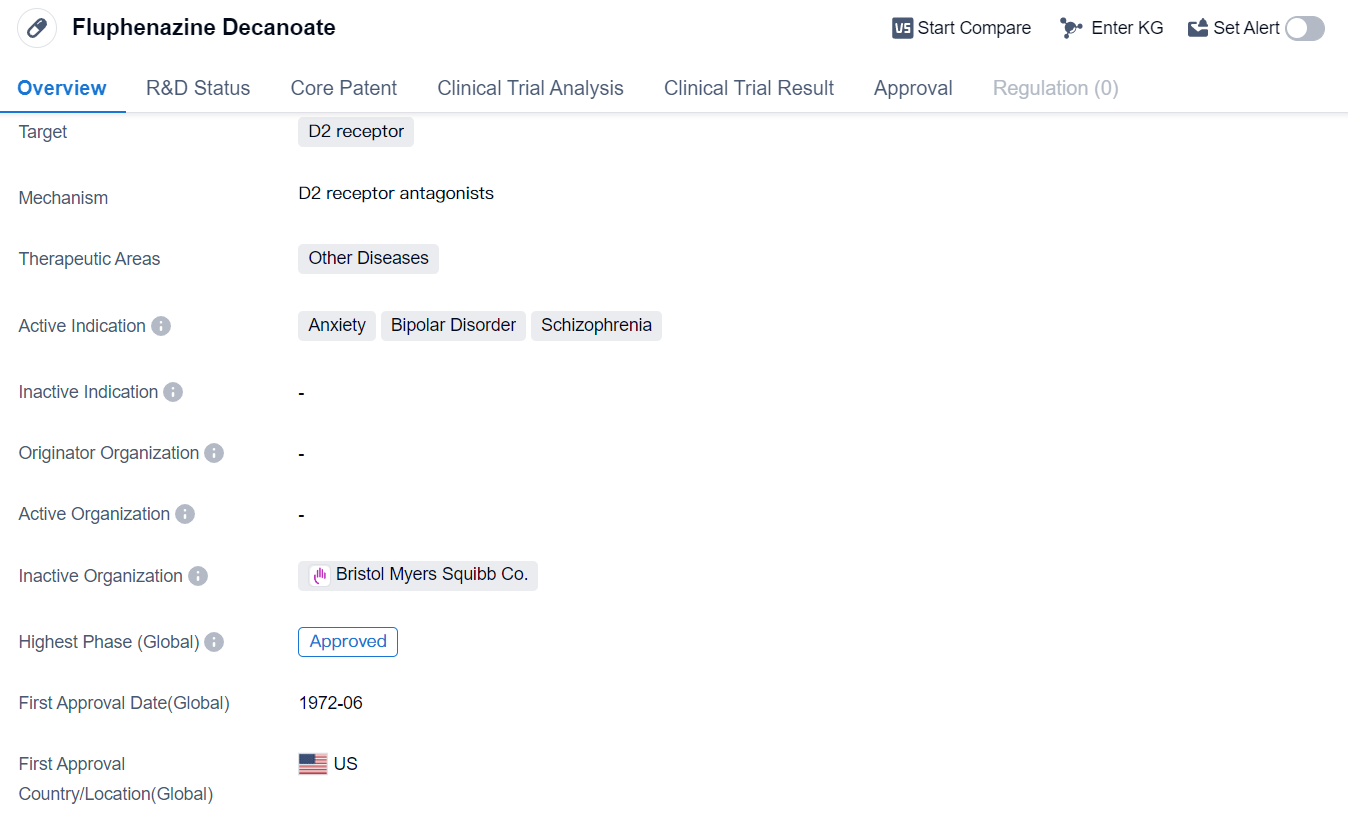Click the Enter KG graph icon
The height and width of the screenshot is (828, 1348).
pos(1071,28)
